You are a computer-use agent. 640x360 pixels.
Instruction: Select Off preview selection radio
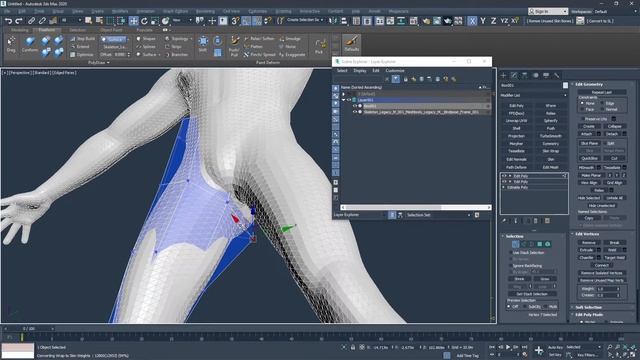tap(509, 306)
